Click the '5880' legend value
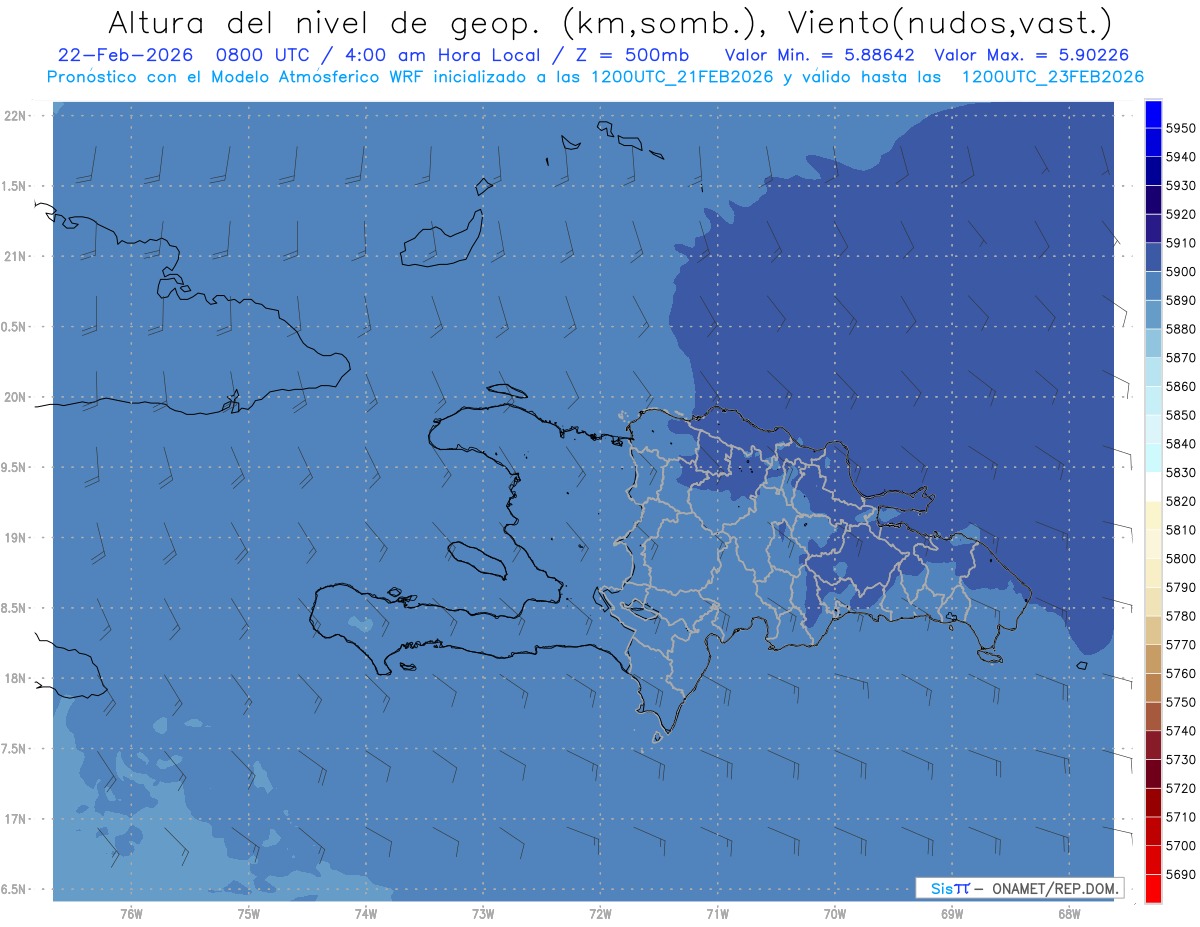The height and width of the screenshot is (927, 1200). (1180, 329)
